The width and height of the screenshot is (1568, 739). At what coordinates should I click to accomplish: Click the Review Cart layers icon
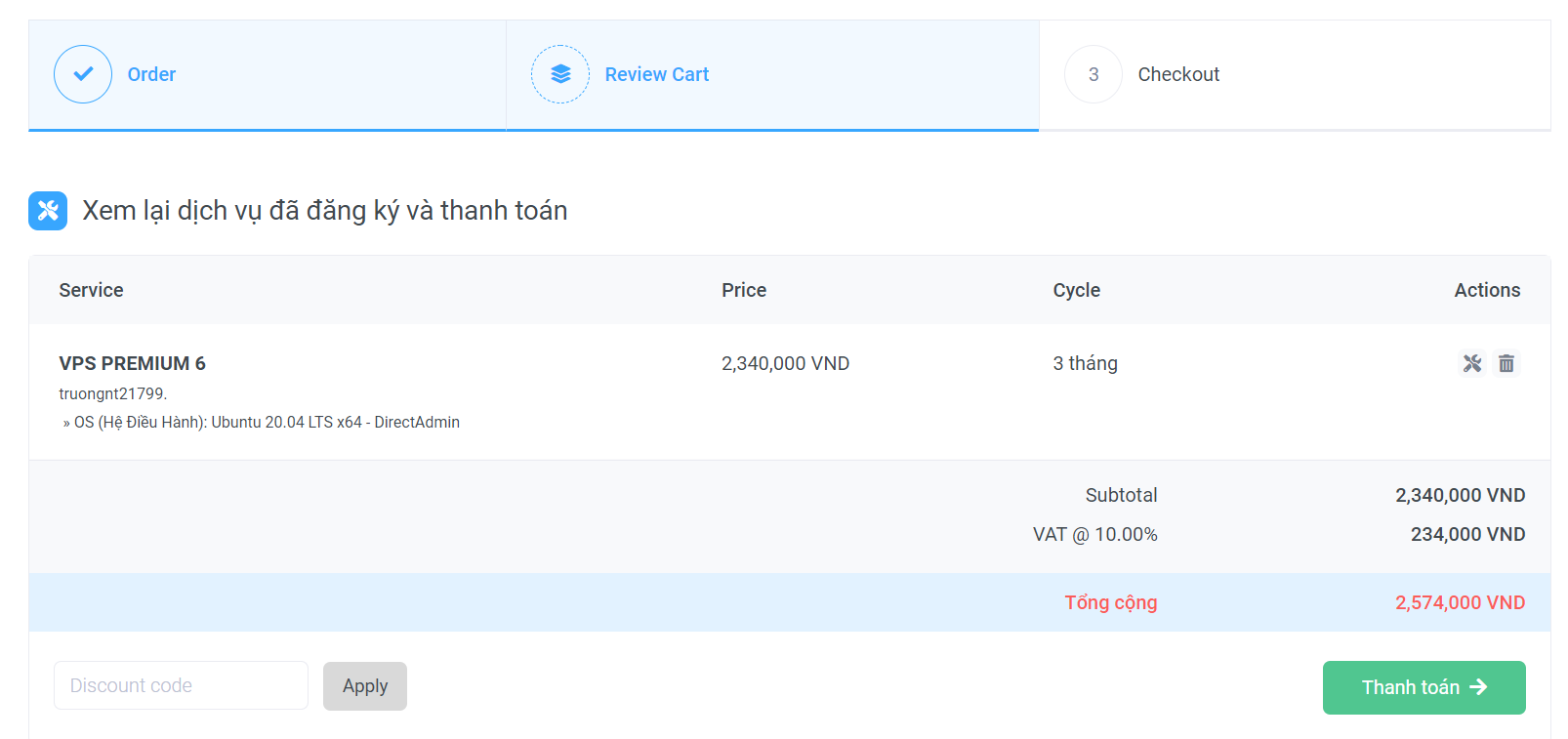[560, 74]
